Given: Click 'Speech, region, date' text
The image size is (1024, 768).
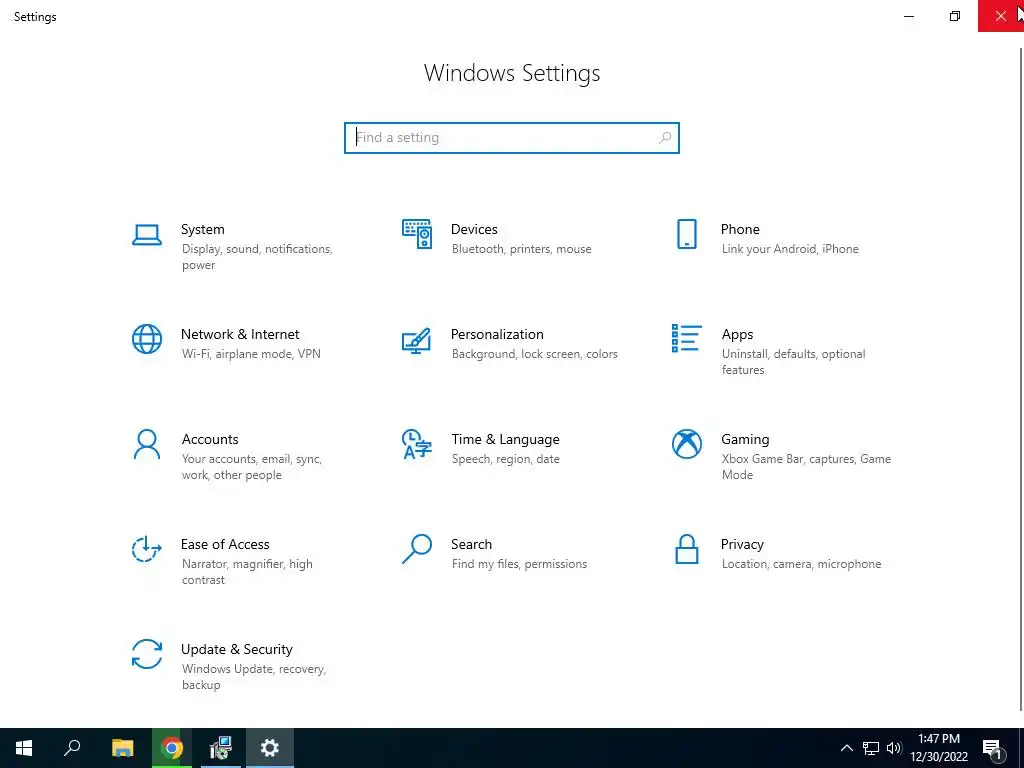Looking at the screenshot, I should click(505, 459).
